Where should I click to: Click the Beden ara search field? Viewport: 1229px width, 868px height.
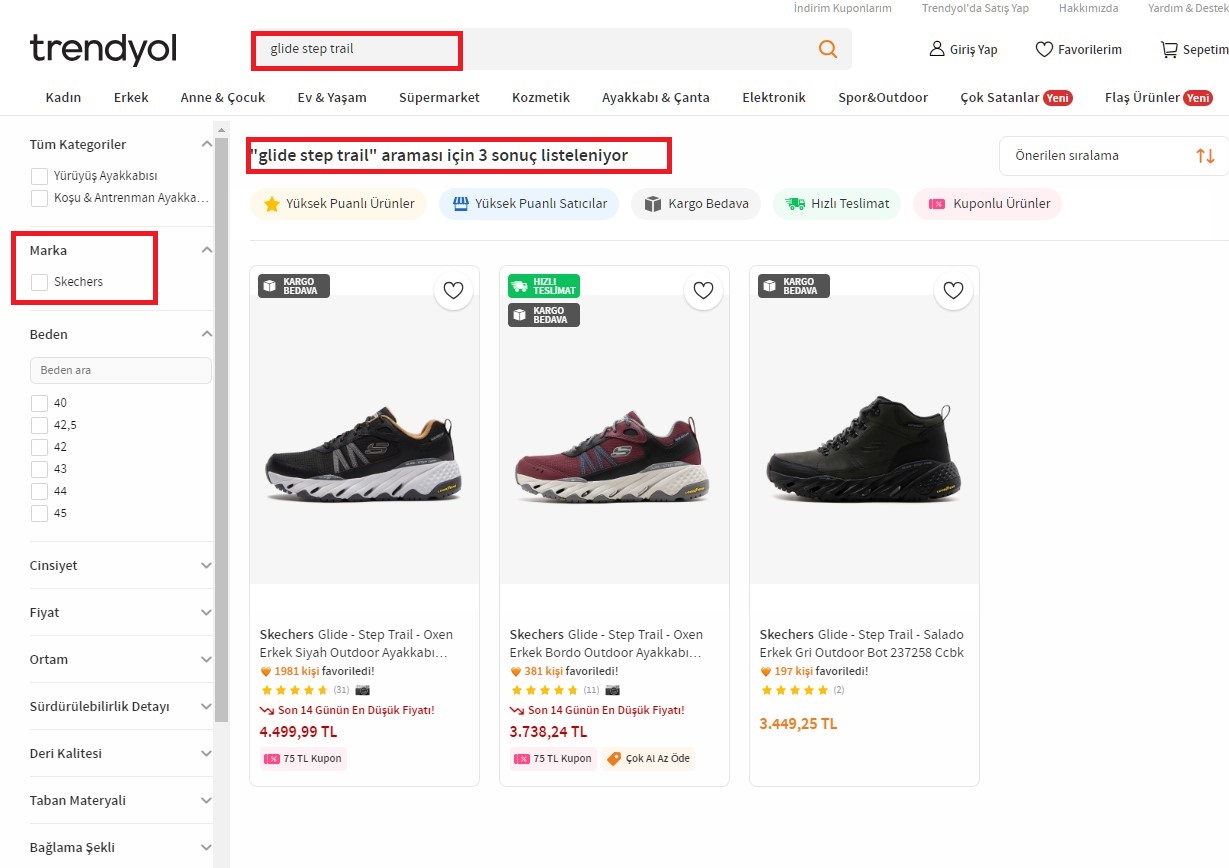pyautogui.click(x=121, y=370)
